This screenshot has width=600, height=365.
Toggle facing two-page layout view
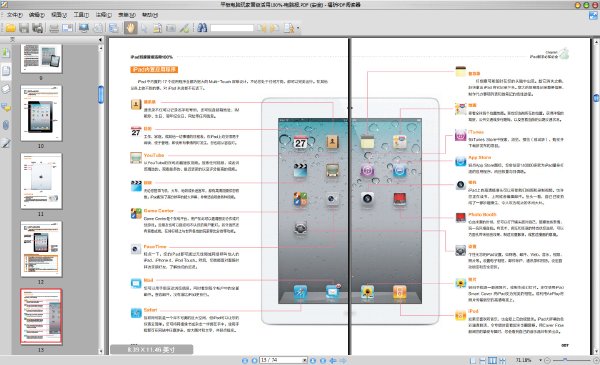click(492, 360)
